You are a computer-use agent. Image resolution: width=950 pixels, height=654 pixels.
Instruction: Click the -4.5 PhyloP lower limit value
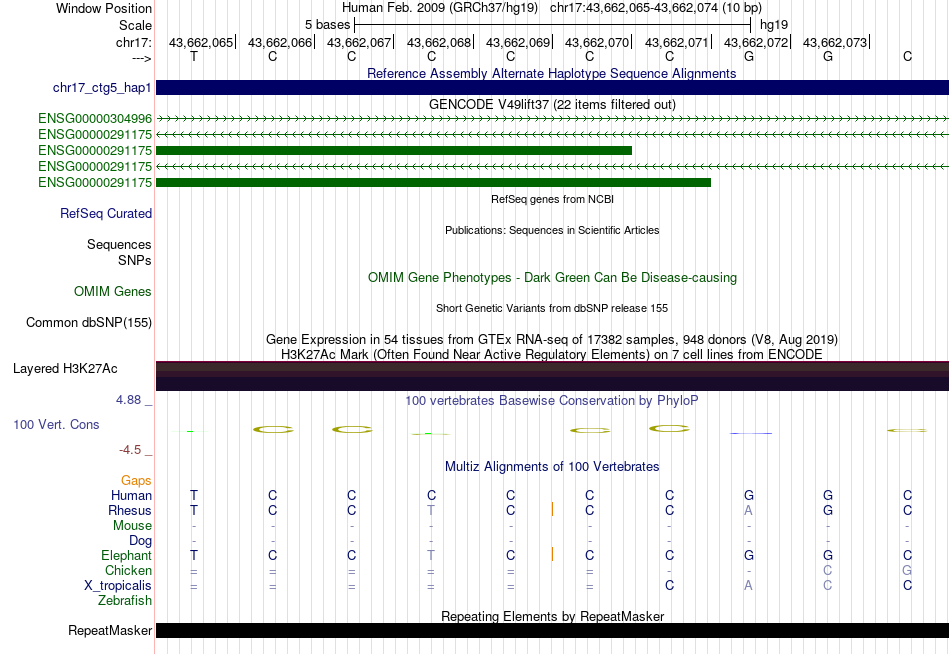[x=130, y=450]
